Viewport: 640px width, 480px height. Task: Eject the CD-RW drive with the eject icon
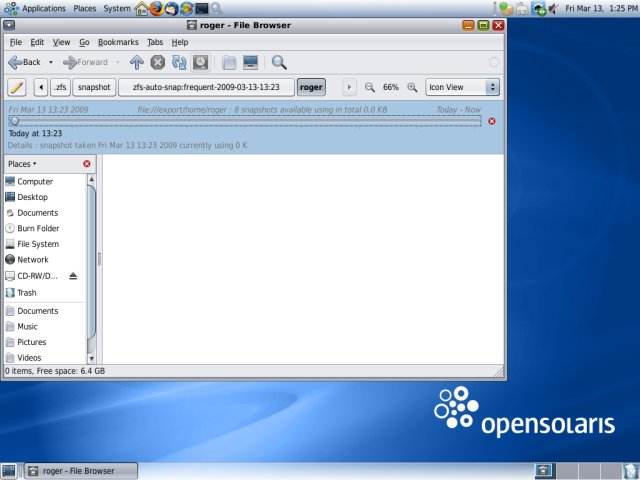(73, 276)
